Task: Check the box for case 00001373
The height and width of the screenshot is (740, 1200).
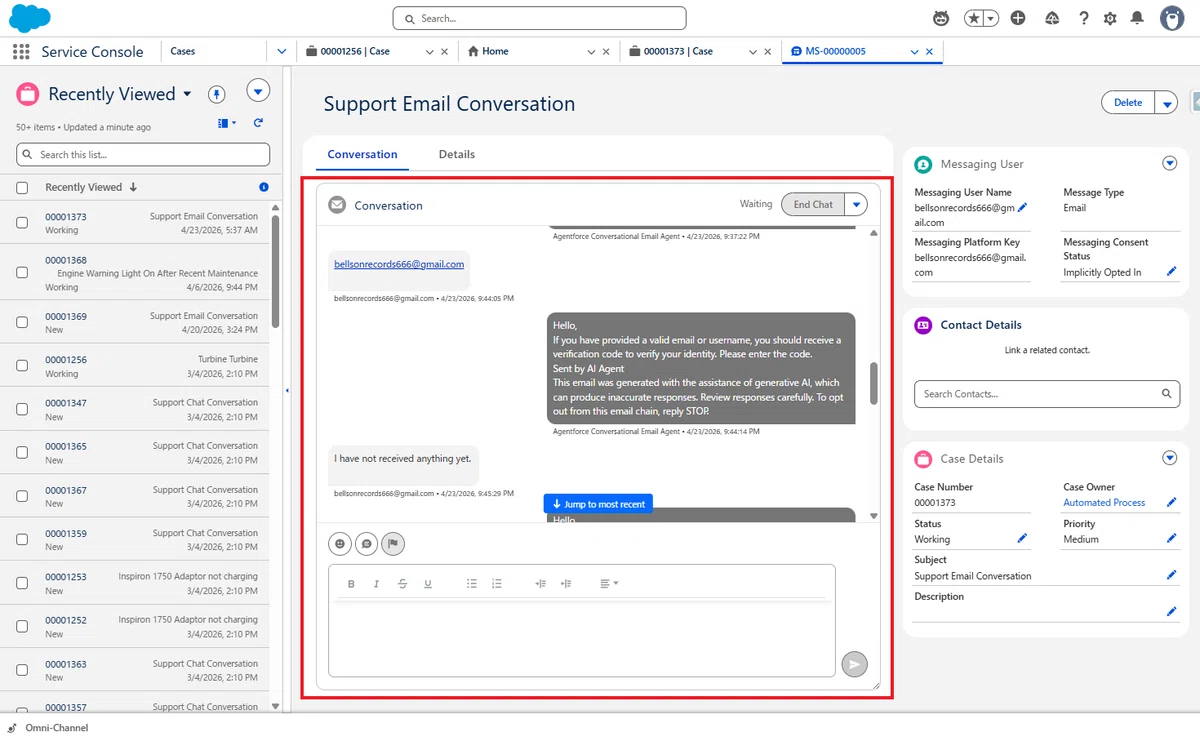Action: coord(22,223)
